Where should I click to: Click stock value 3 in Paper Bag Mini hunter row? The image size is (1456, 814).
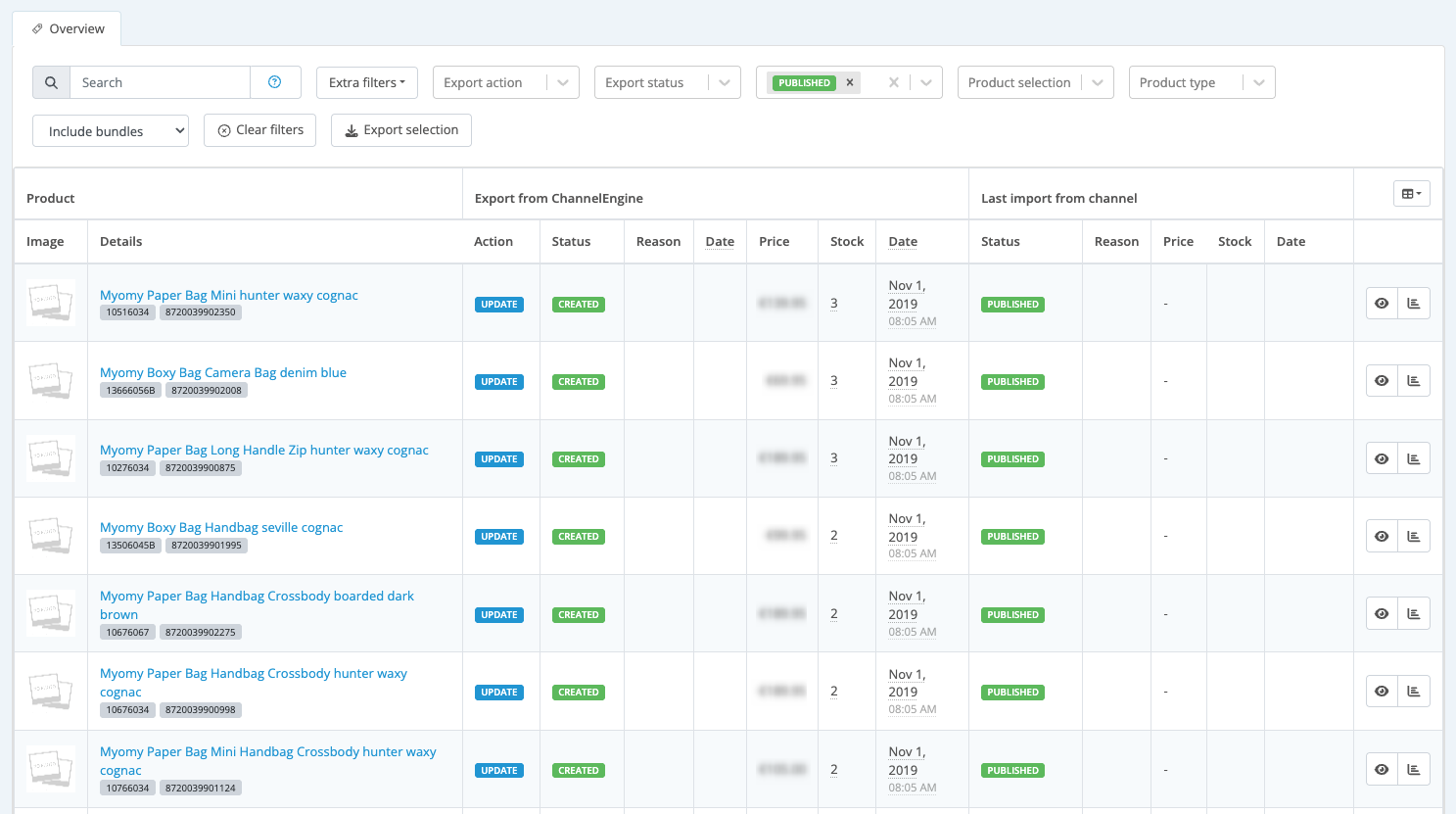point(834,304)
